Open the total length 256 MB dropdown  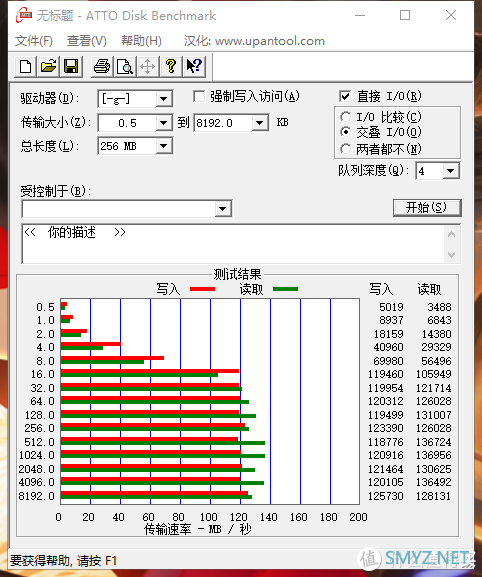(x=163, y=146)
